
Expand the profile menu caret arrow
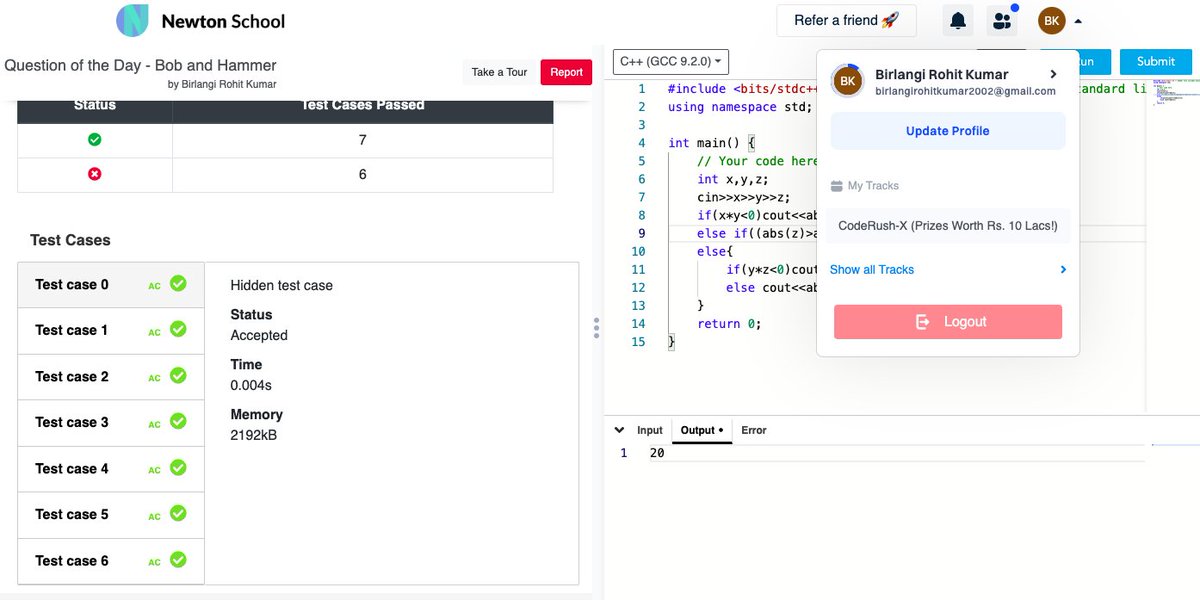tap(1078, 21)
